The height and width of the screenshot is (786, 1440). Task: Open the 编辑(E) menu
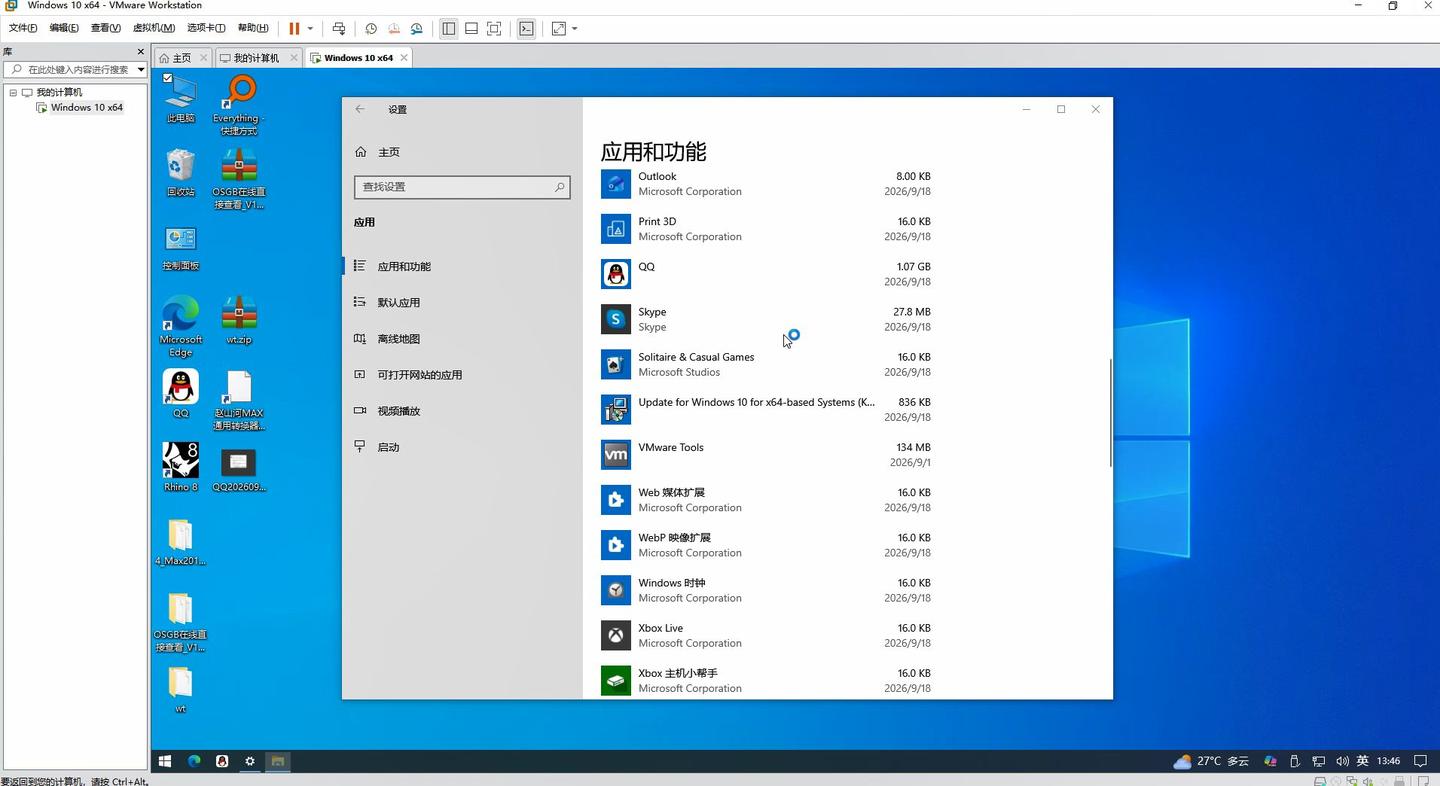pyautogui.click(x=64, y=28)
